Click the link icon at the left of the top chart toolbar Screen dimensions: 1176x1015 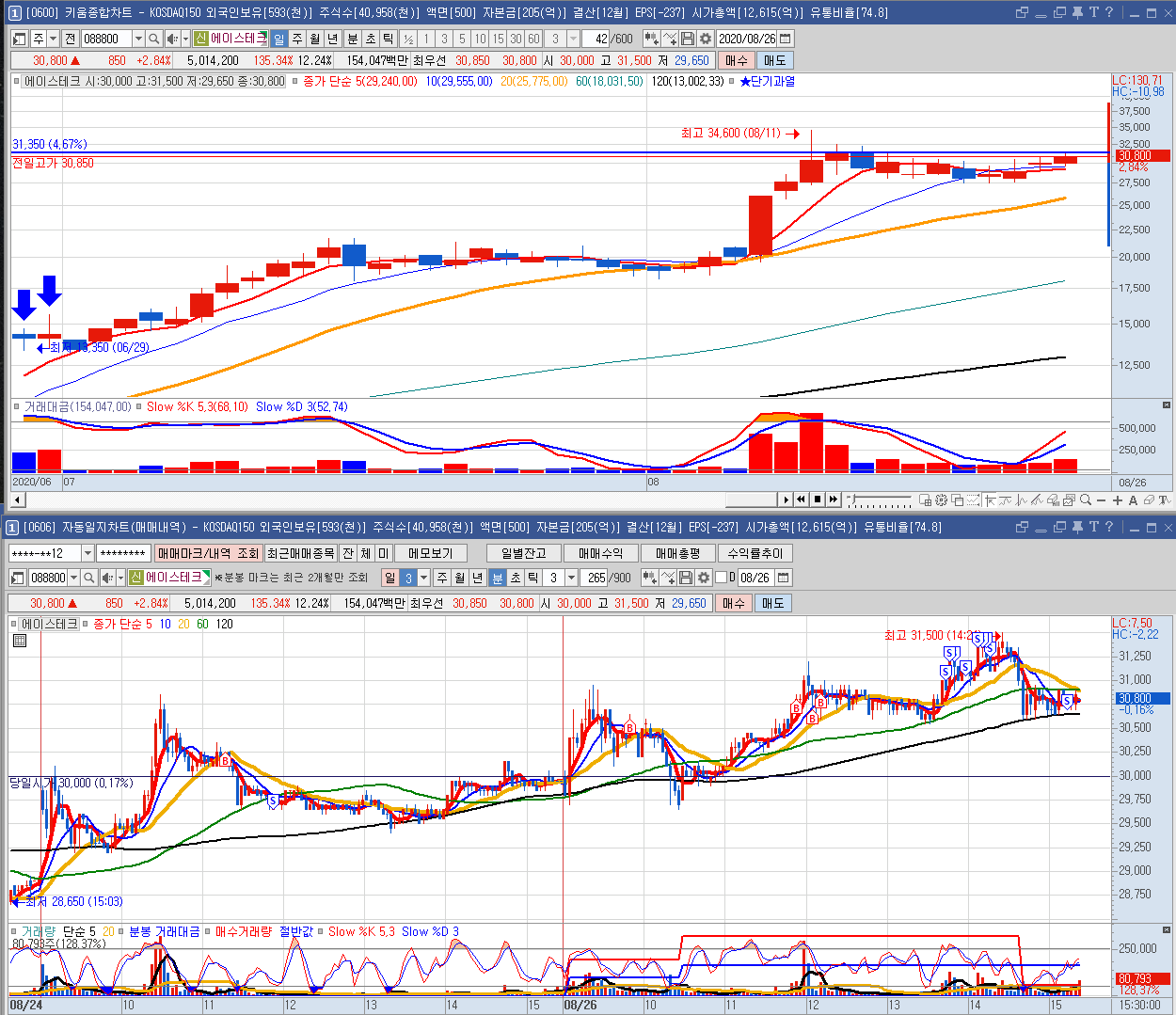(19, 39)
